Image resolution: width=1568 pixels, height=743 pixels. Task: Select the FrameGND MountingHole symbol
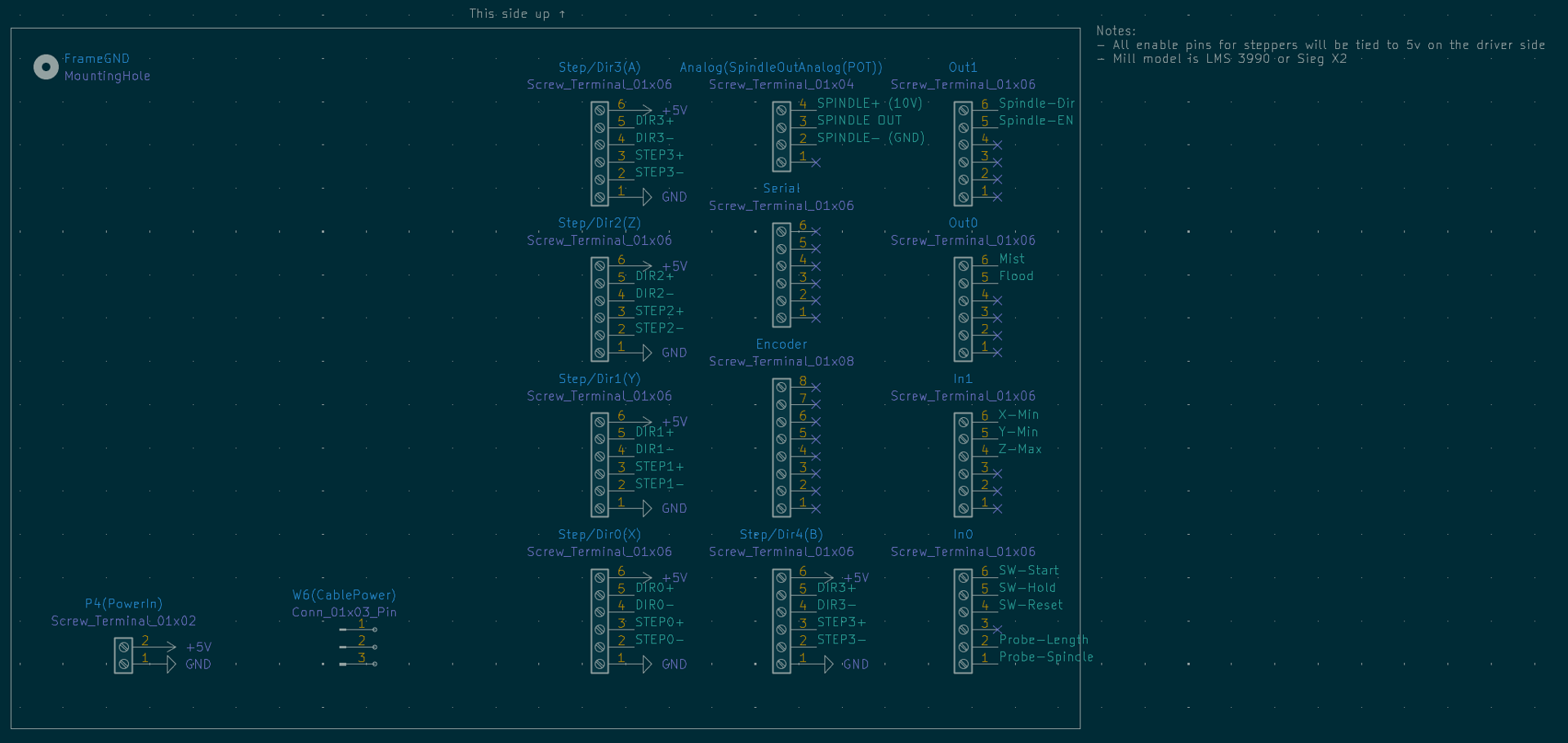46,66
